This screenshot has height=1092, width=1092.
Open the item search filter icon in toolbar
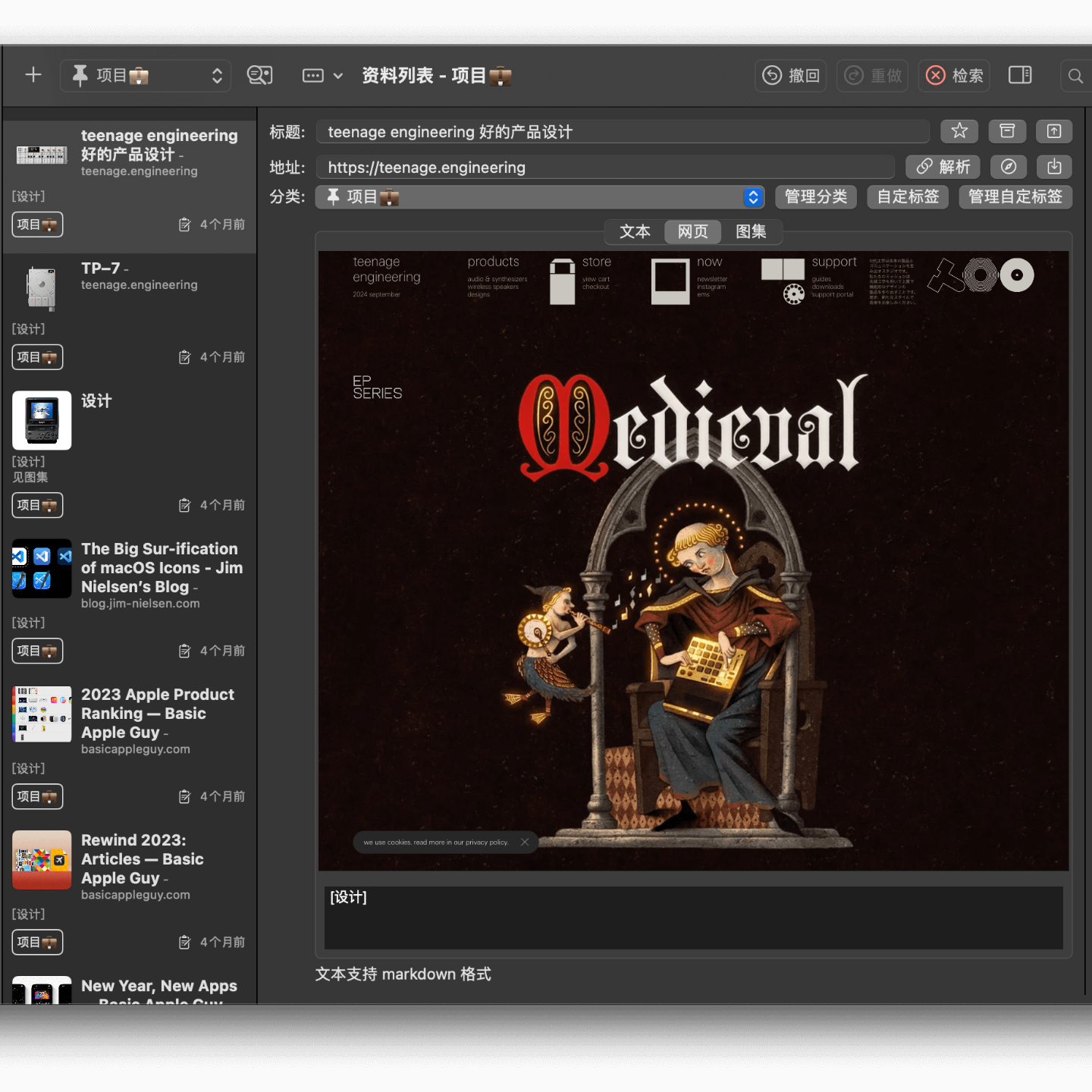[x=260, y=75]
